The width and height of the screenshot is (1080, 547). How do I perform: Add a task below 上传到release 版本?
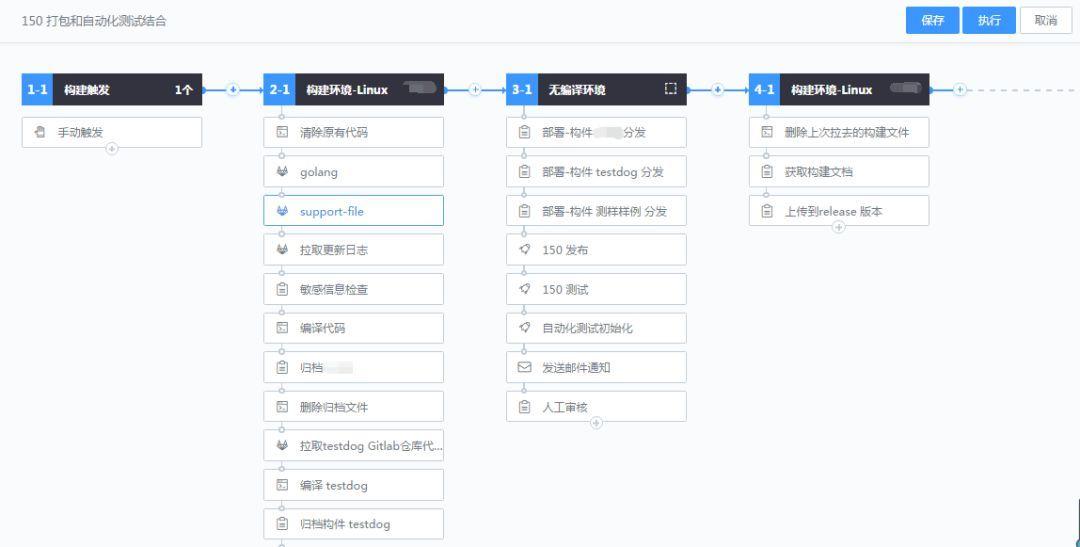(x=838, y=227)
